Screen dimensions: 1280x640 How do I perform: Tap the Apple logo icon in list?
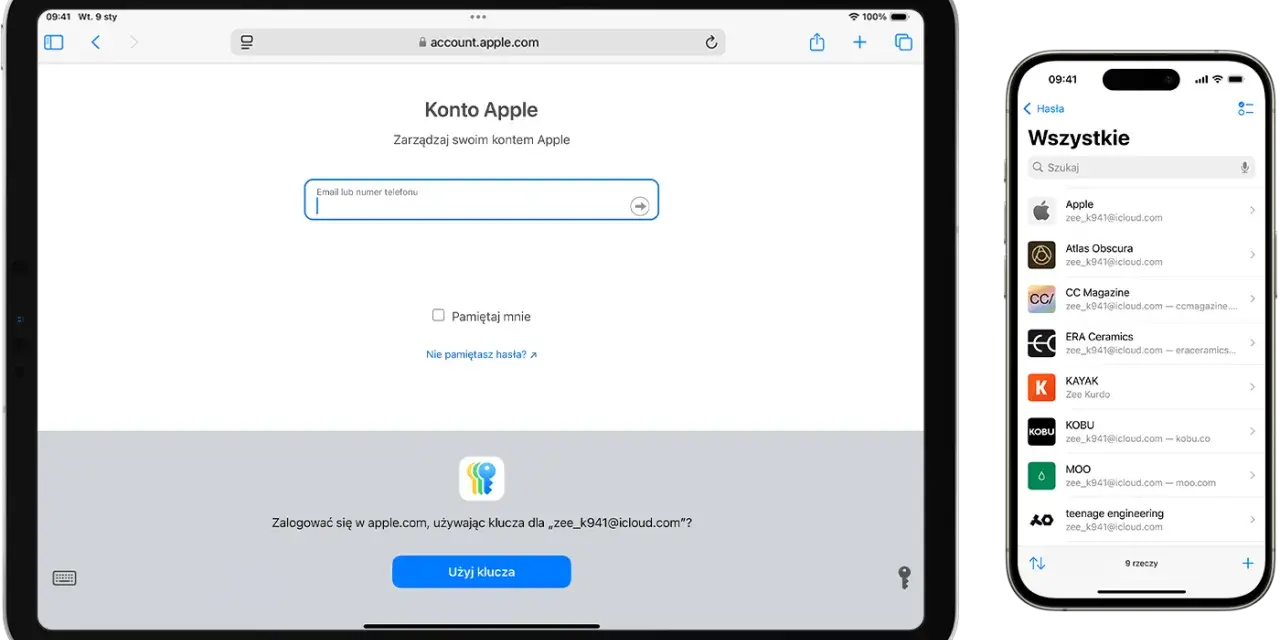coord(1042,211)
